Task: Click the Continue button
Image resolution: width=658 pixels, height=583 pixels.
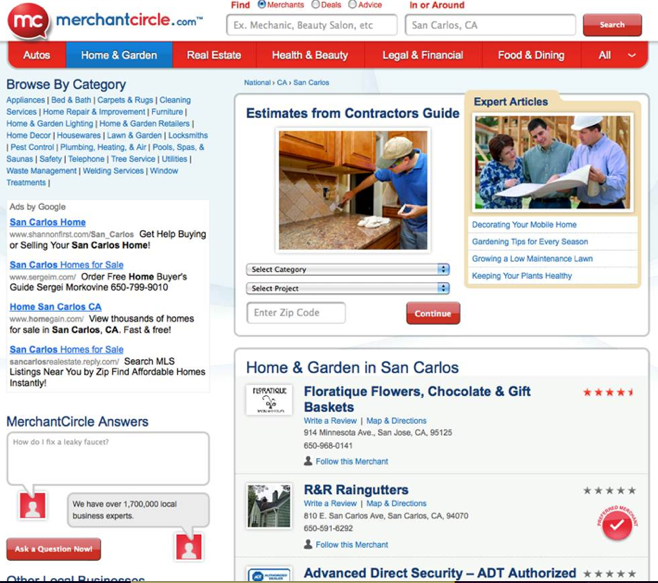Action: coord(433,313)
